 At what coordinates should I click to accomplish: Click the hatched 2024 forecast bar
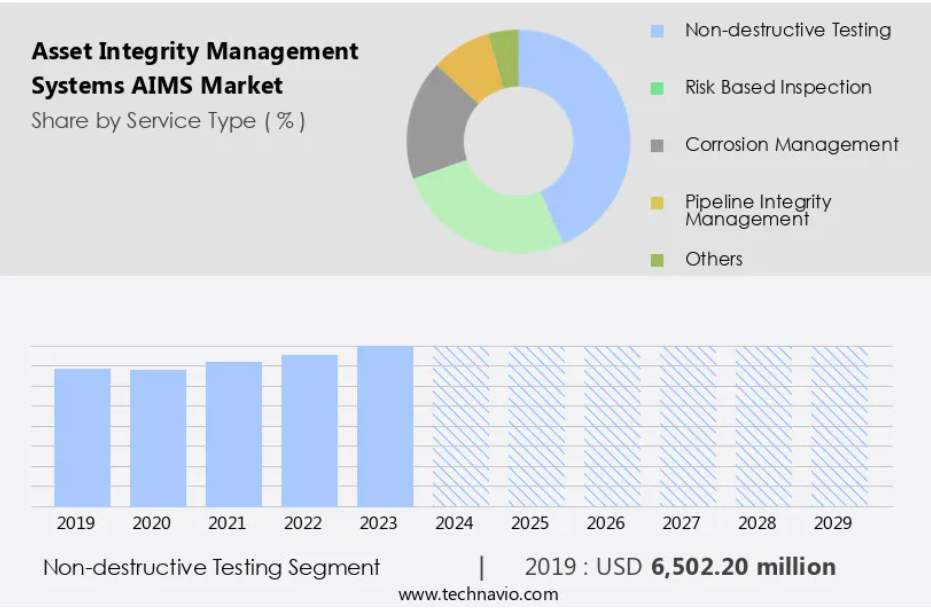[461, 426]
